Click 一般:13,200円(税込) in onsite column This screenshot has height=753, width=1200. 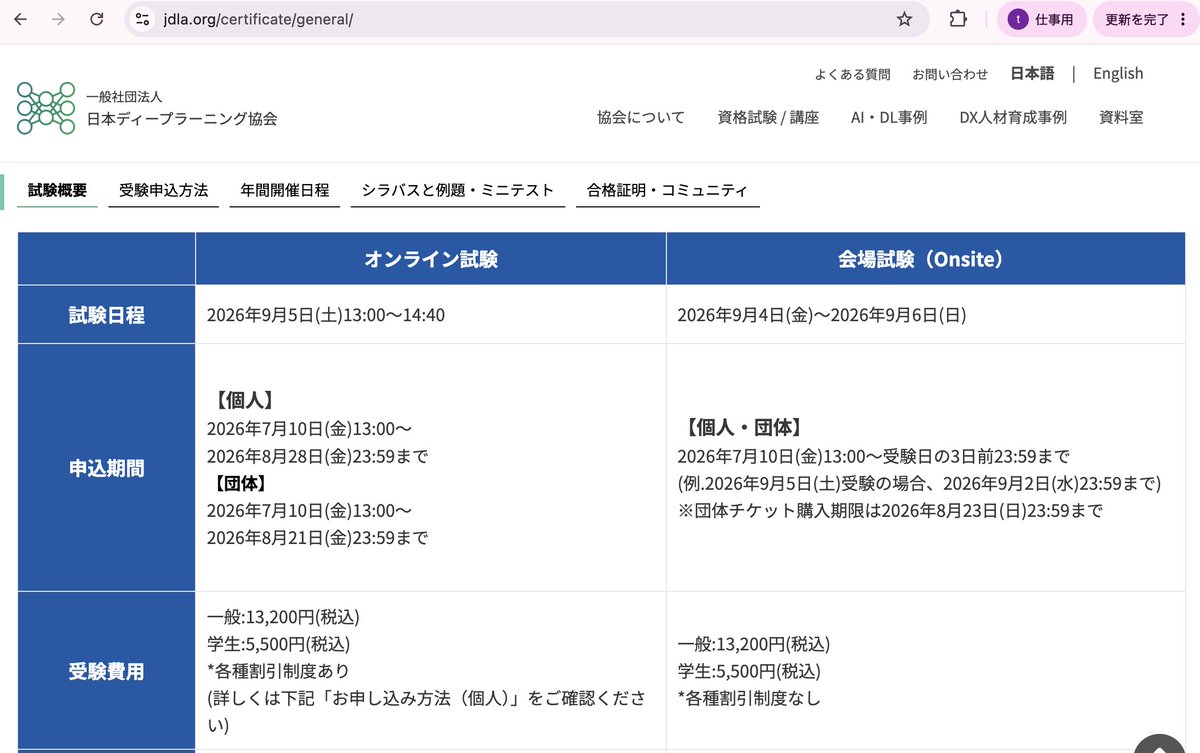pyautogui.click(x=753, y=644)
